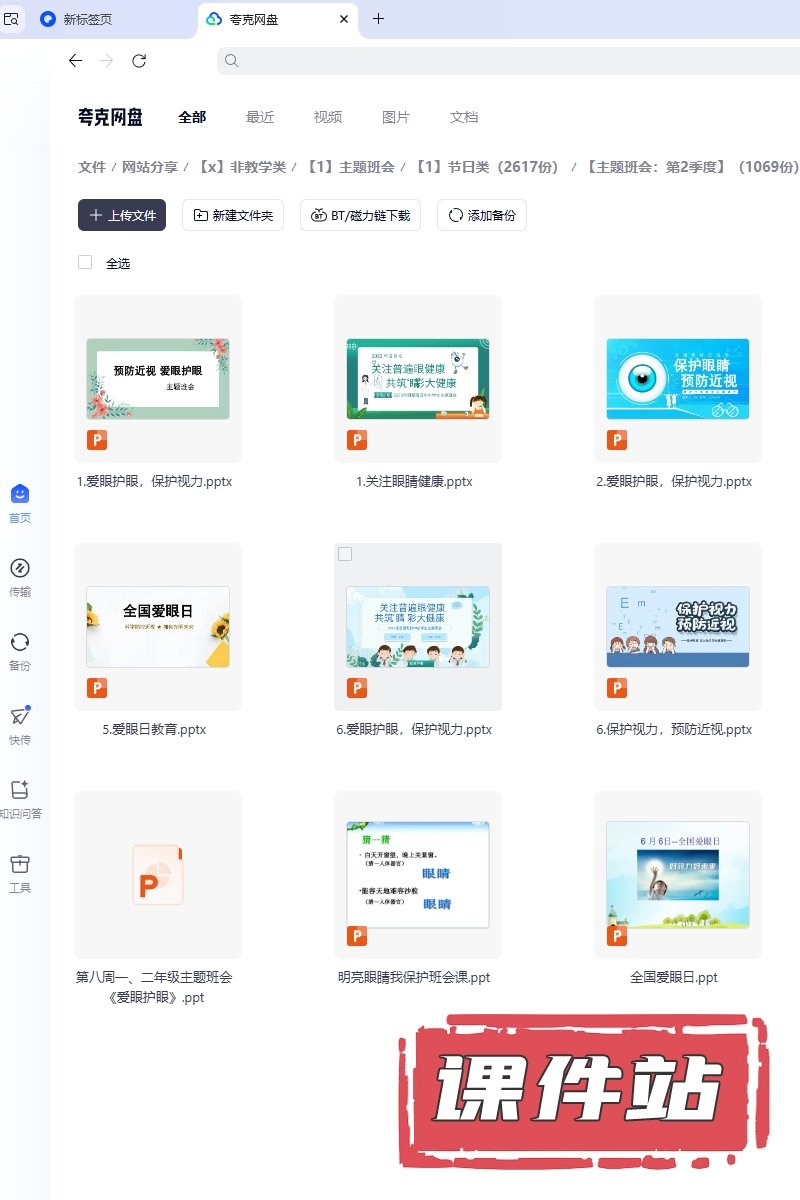Open the 工具 tools sidebar icon
Viewport: 800px width, 1200px height.
pyautogui.click(x=20, y=865)
